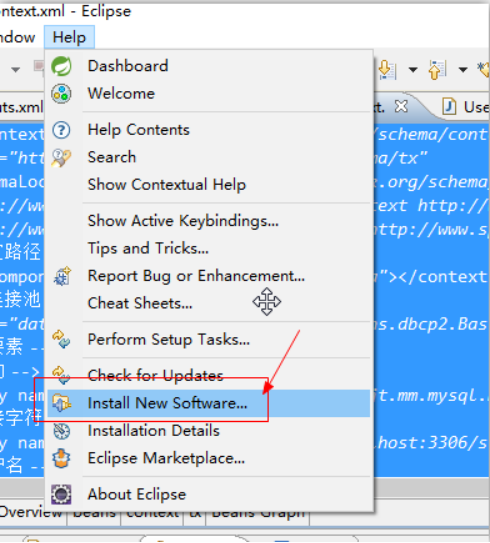Select Perform Setup Tasks...
This screenshot has width=490, height=543.
point(209,339)
